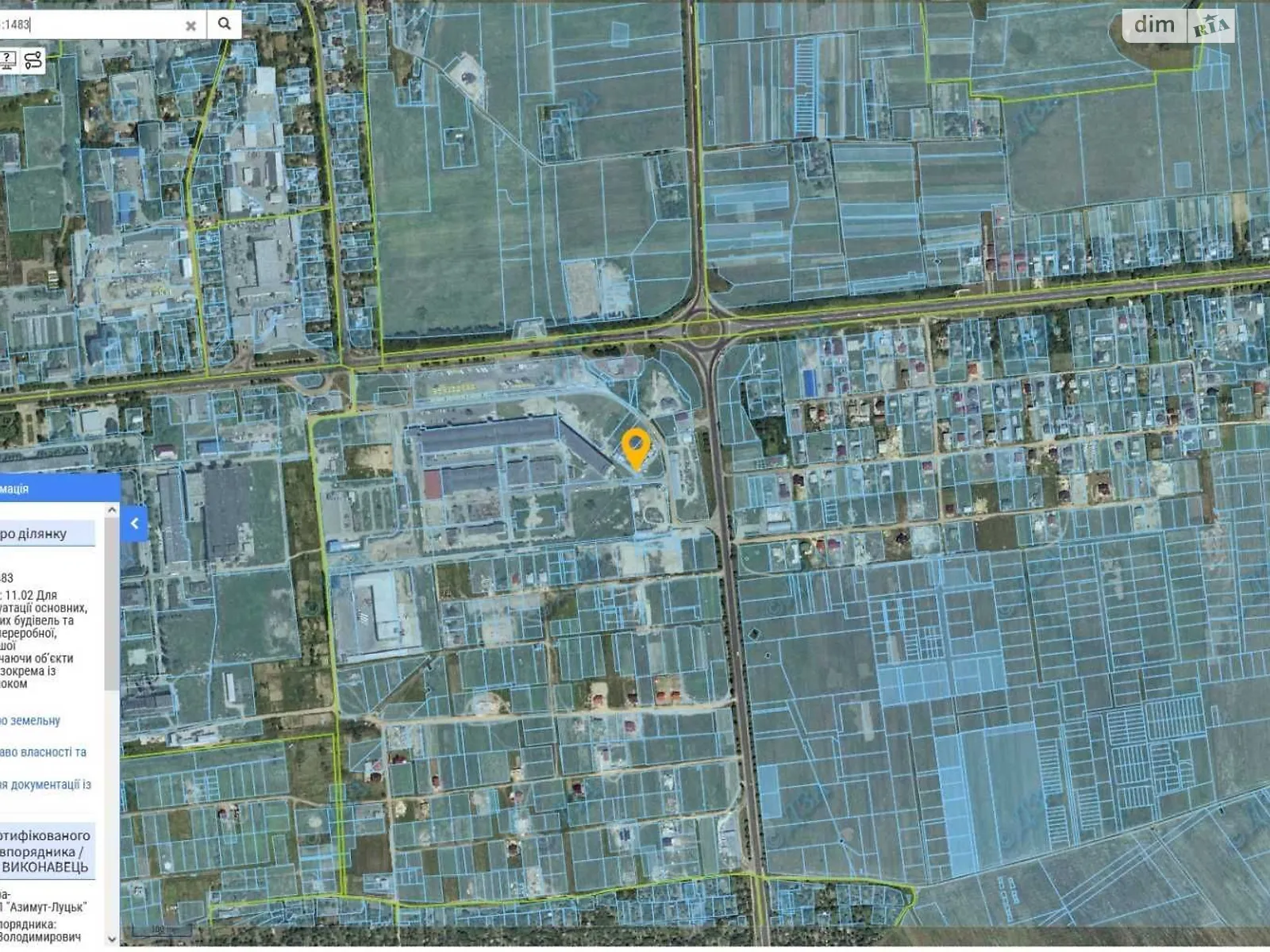Click the panel scrollbar up arrow
This screenshot has height=952, width=1270.
tap(112, 510)
